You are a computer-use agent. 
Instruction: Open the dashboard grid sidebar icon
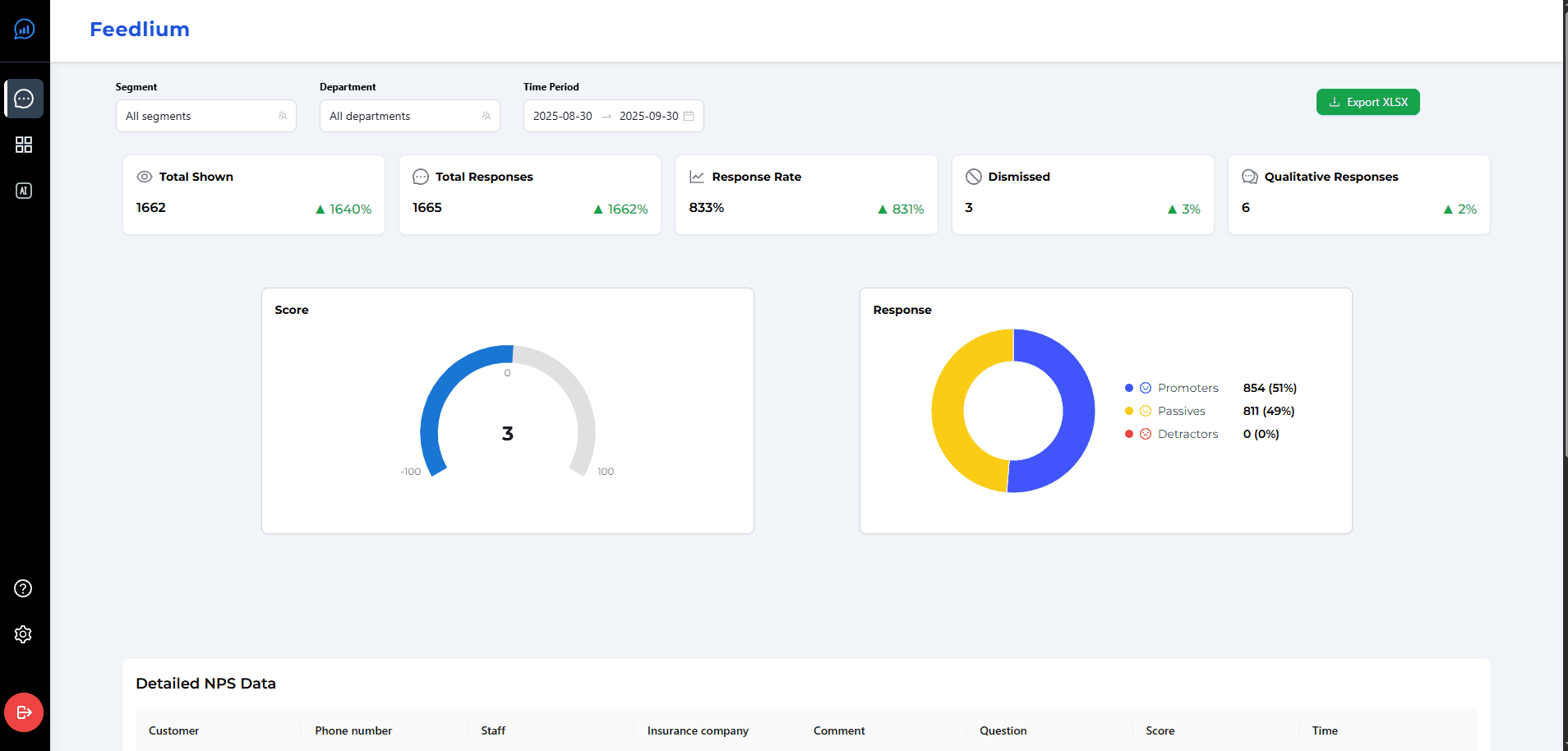point(24,145)
